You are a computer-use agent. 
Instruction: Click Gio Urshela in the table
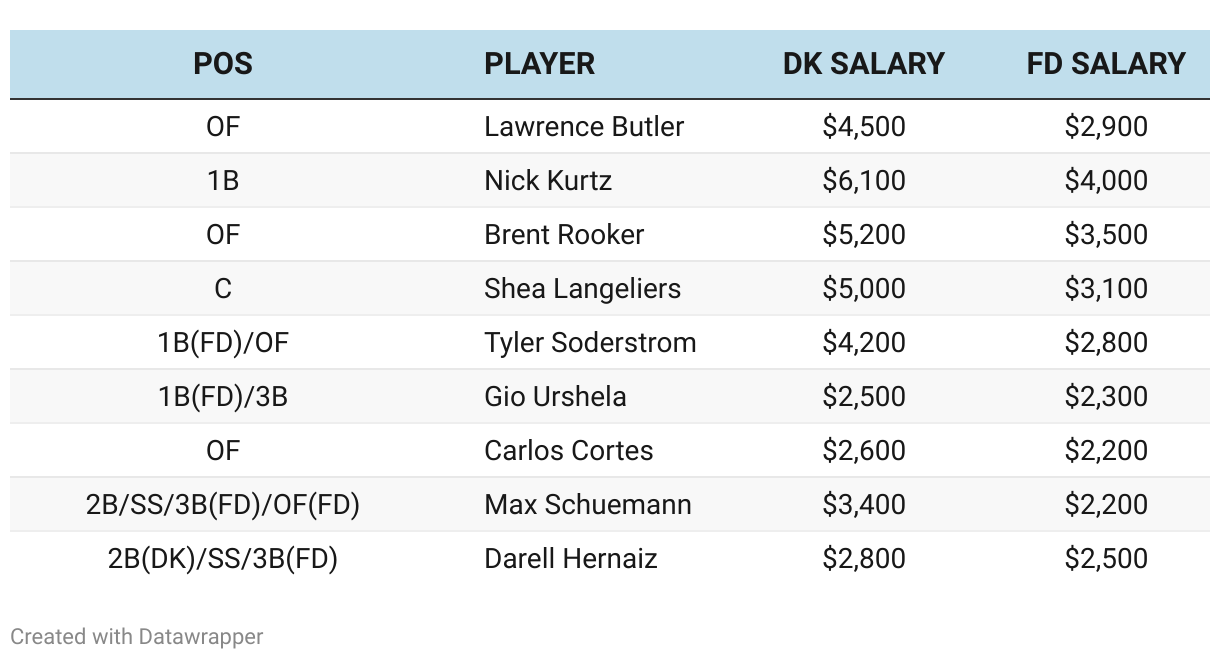tap(555, 397)
